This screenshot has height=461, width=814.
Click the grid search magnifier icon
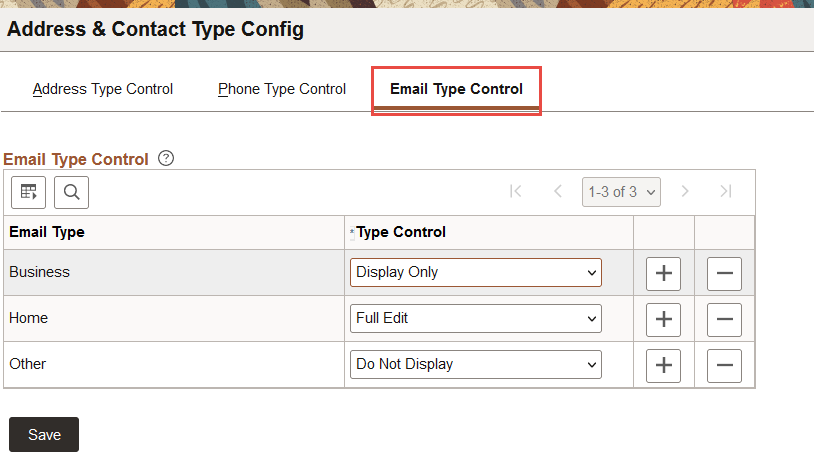(x=72, y=191)
